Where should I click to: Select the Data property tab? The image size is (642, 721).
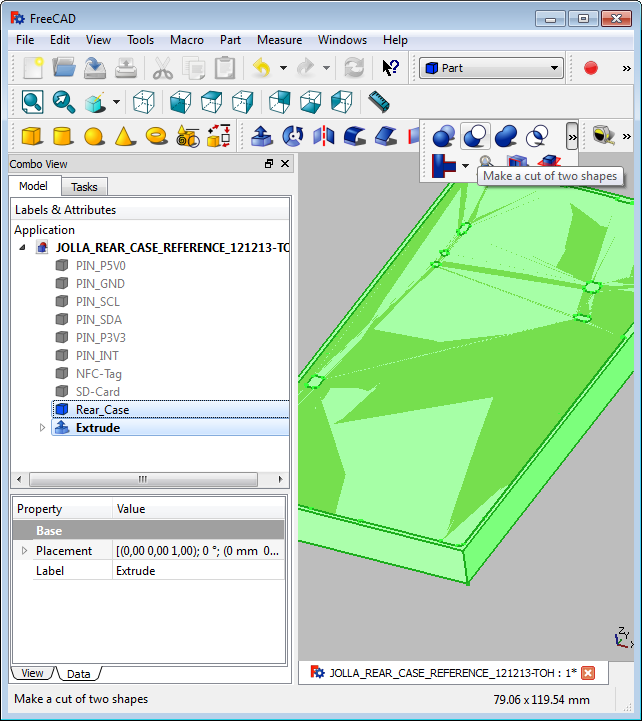click(79, 674)
